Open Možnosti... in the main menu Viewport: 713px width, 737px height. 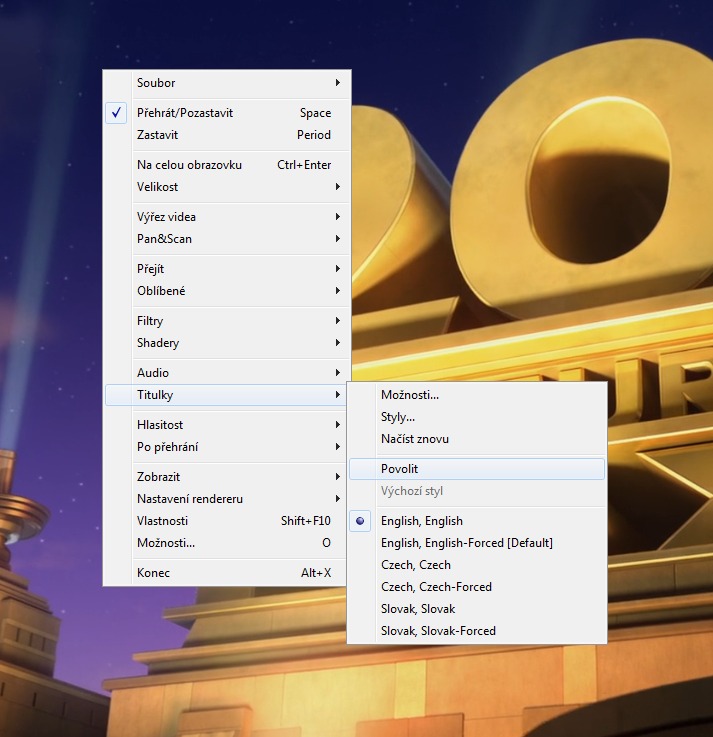coord(226,543)
